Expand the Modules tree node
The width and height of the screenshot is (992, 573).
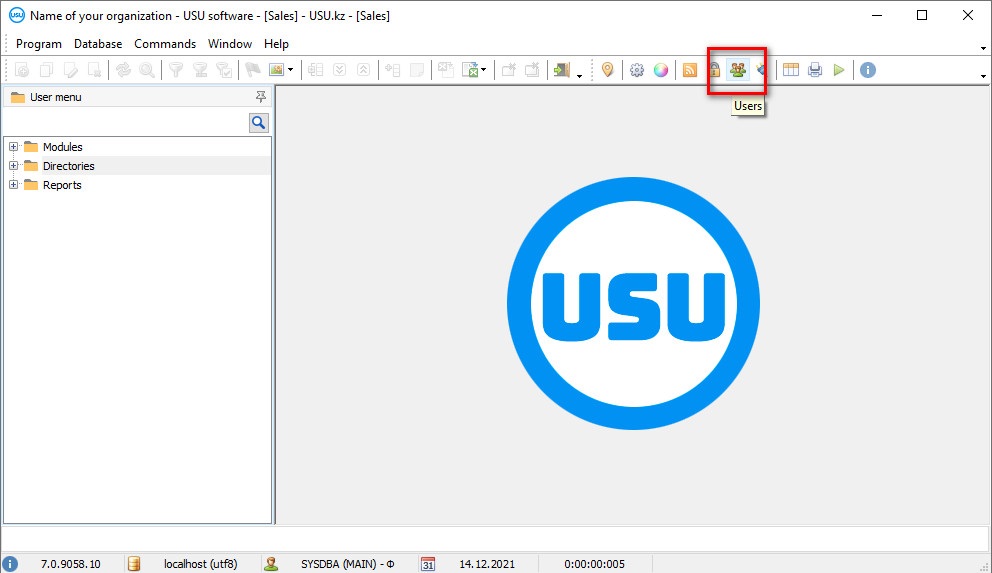pos(13,147)
